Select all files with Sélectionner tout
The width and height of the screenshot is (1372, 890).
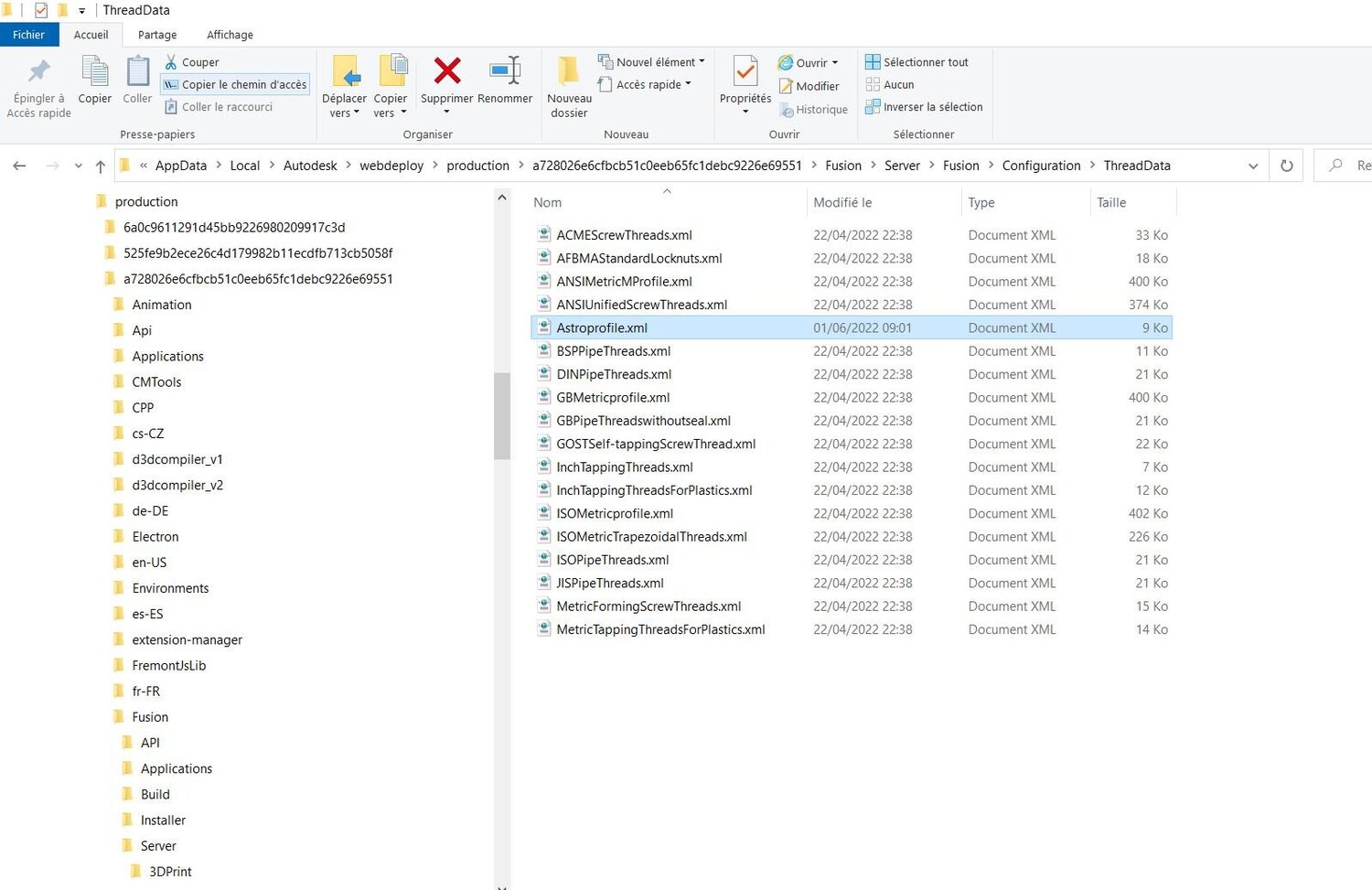tap(916, 62)
